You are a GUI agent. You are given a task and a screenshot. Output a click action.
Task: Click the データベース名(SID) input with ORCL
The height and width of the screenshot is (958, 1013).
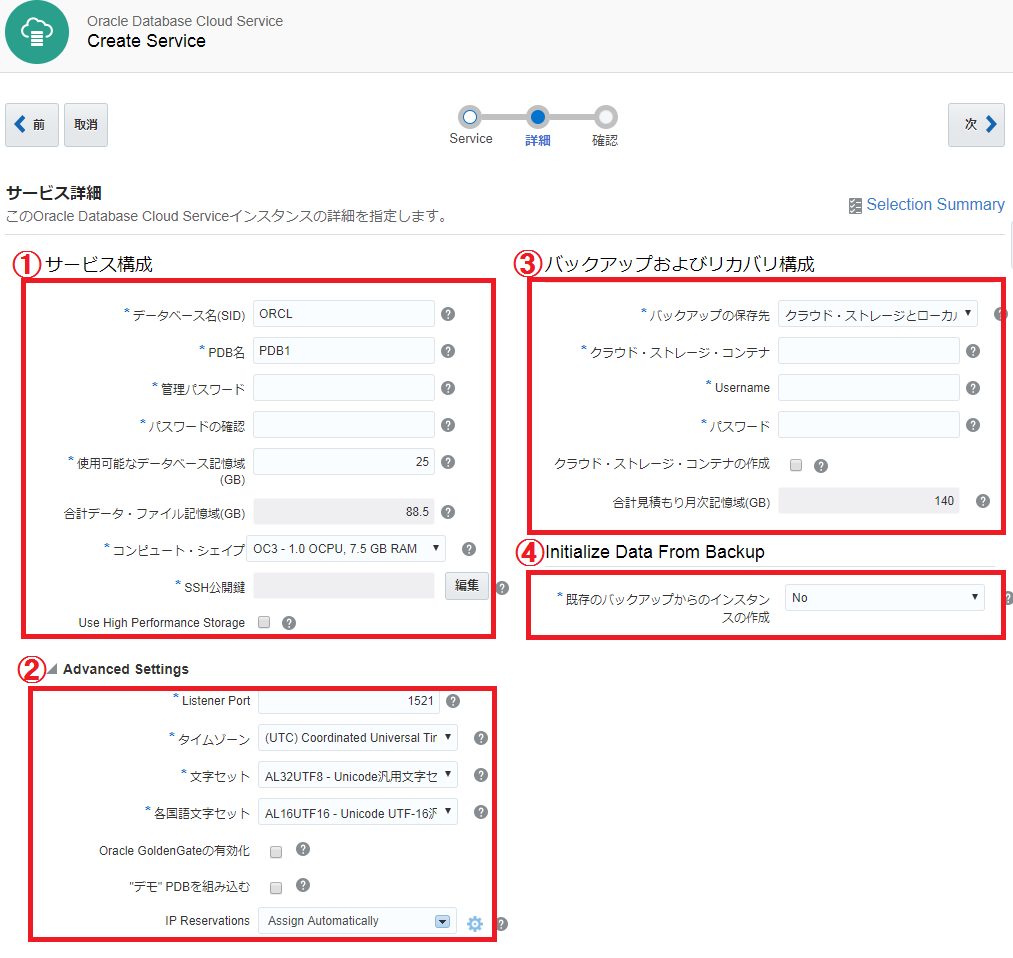(x=344, y=313)
